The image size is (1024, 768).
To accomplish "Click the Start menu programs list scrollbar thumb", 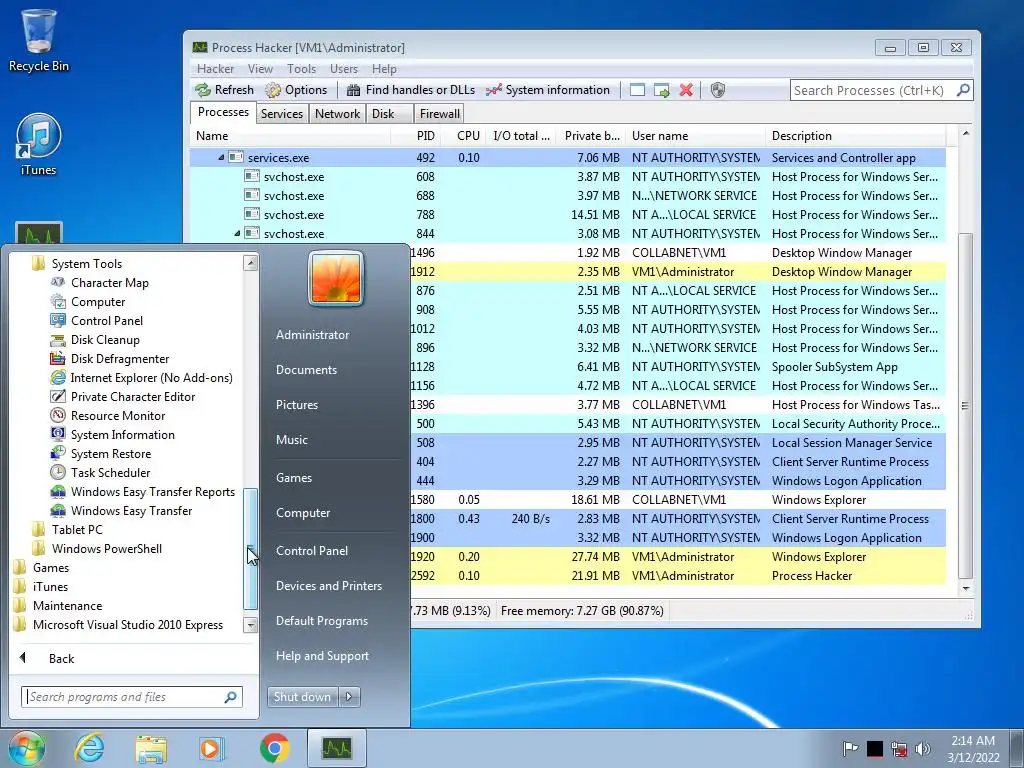I will click(x=251, y=549).
